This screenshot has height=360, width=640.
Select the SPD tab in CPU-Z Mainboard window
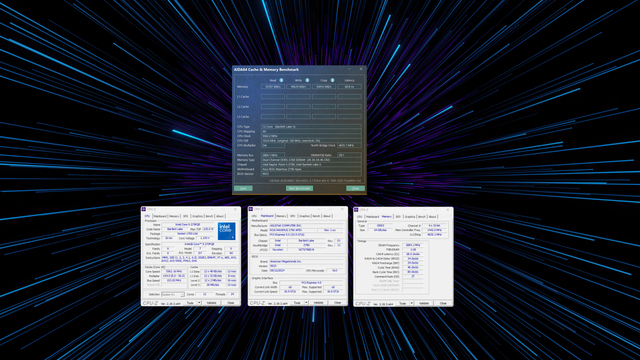(292, 216)
